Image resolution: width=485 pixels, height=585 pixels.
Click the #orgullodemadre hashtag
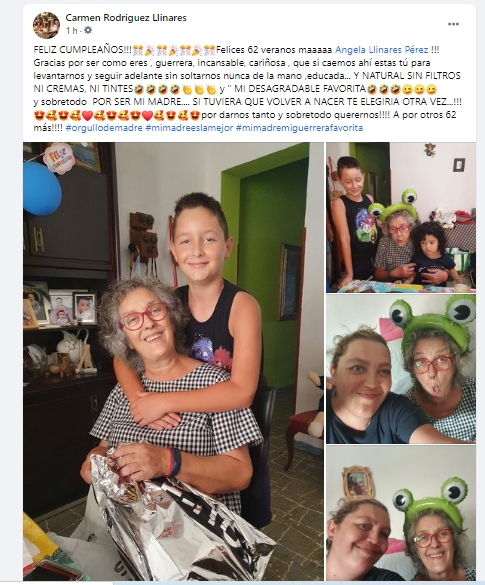104,128
